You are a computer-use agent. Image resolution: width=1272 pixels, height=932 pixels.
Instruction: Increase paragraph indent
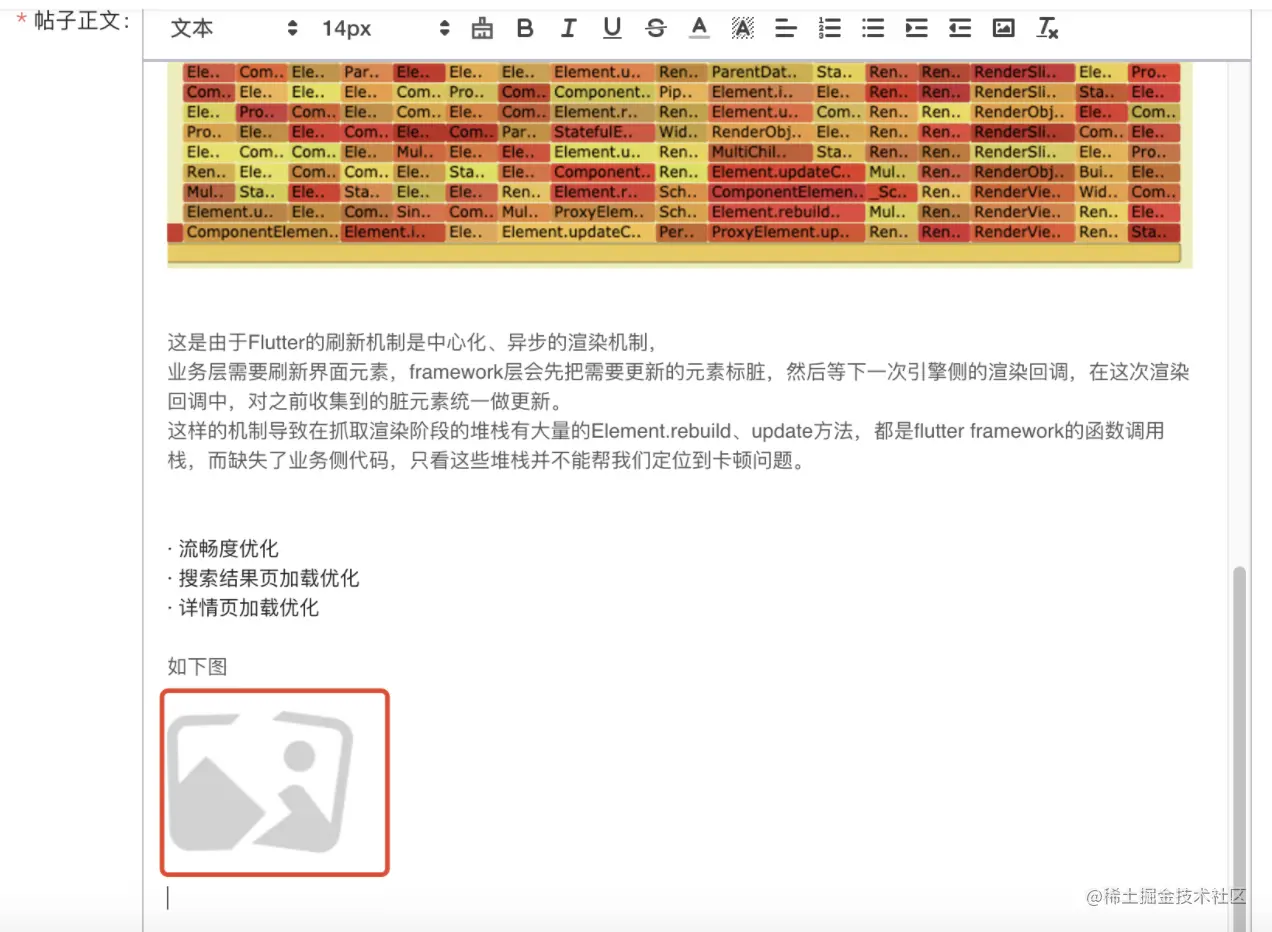pos(916,29)
